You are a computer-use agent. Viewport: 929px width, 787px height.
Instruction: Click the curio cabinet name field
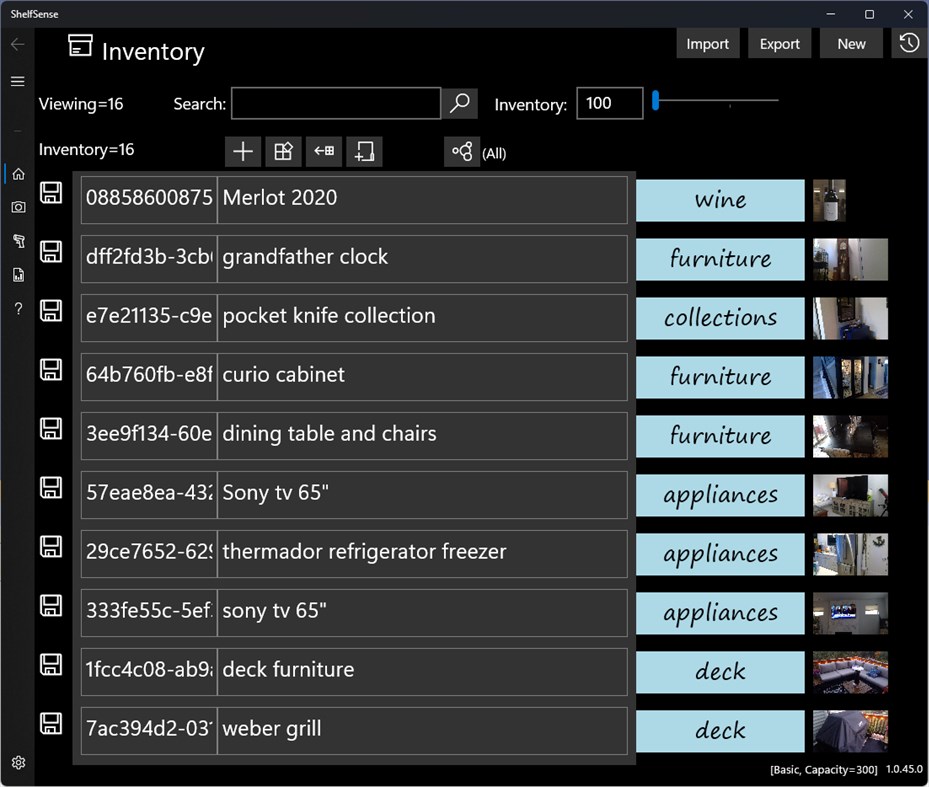(x=422, y=377)
